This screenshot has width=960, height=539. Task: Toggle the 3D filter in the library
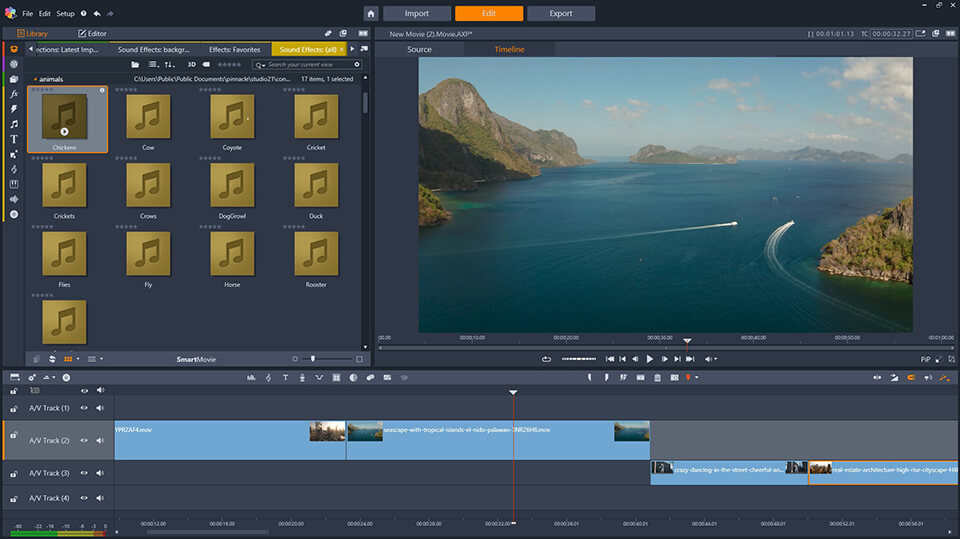click(192, 64)
